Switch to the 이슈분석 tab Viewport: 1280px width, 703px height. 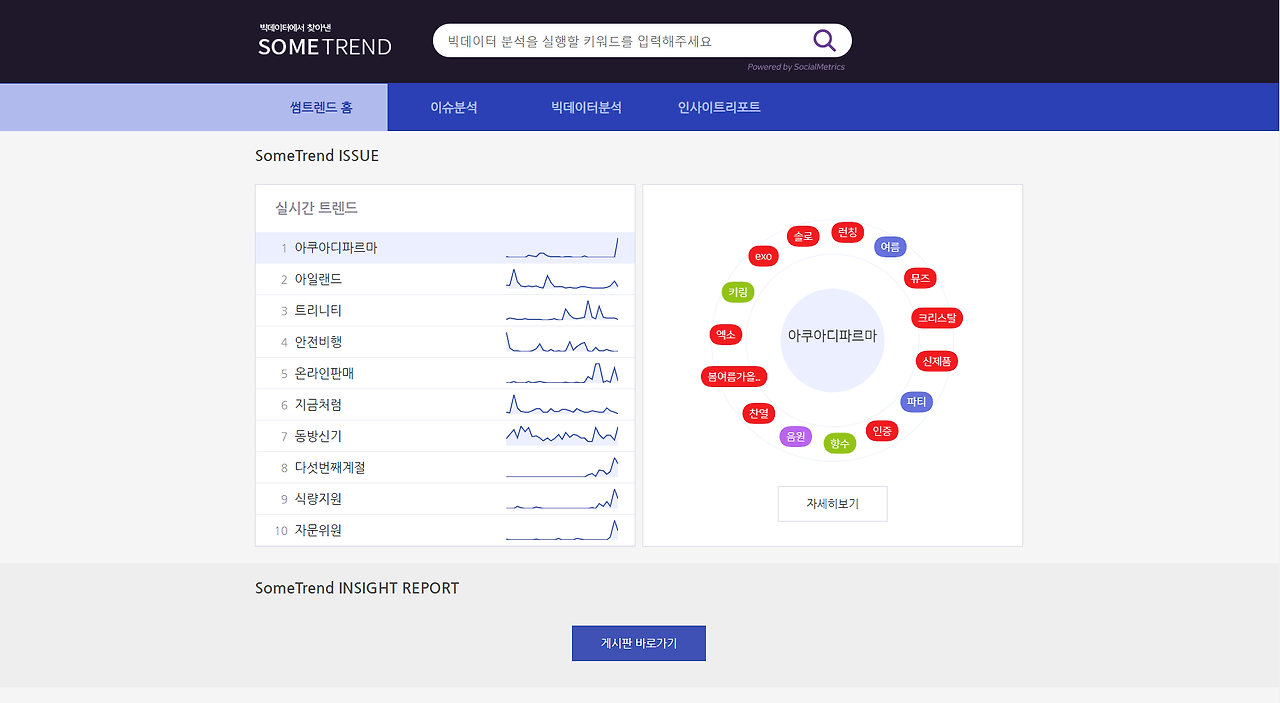tap(454, 107)
